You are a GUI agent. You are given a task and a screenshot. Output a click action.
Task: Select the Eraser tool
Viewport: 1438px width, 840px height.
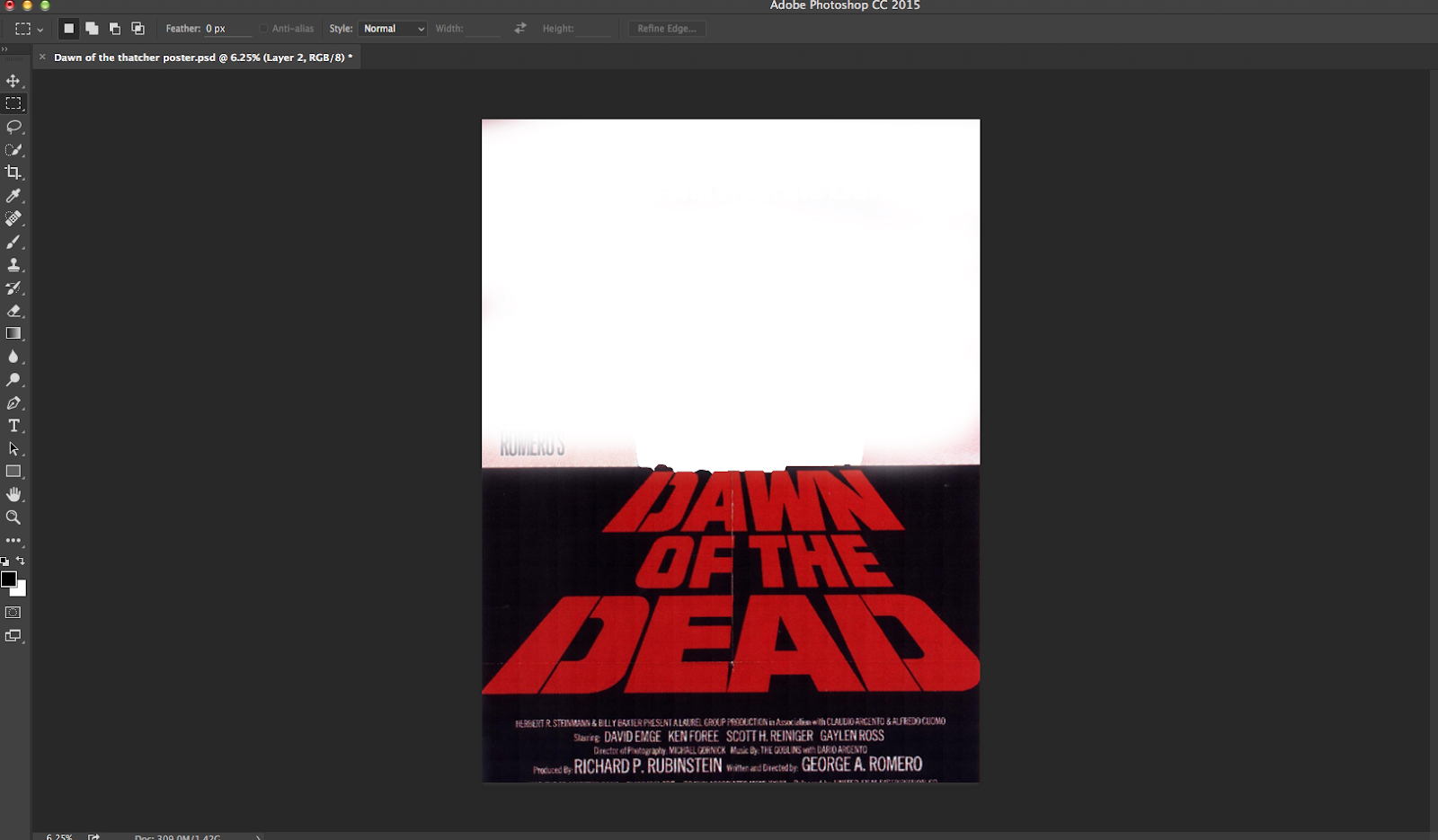[x=13, y=311]
